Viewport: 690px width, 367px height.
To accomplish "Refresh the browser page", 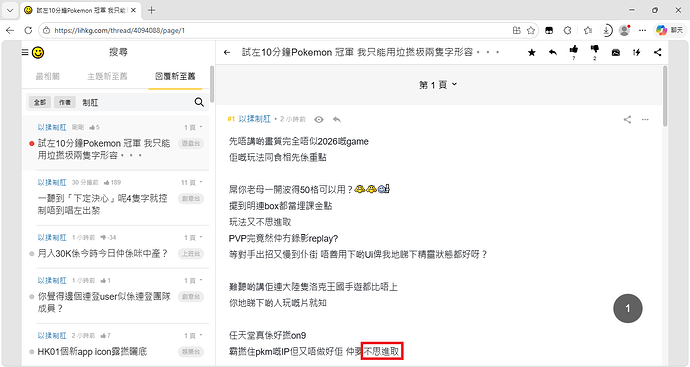I will pyautogui.click(x=28, y=30).
